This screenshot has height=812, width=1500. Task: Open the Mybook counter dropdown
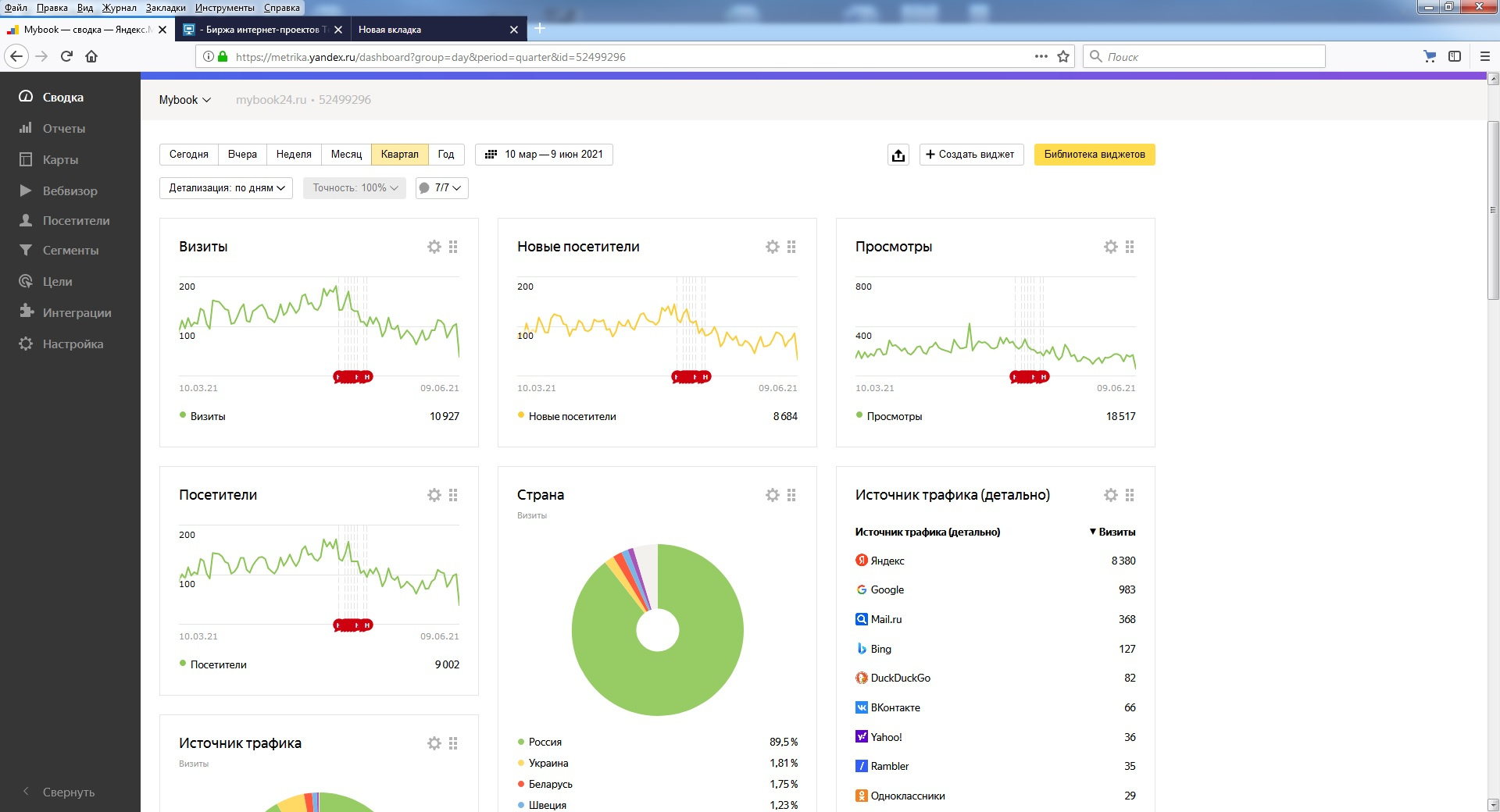tap(184, 100)
